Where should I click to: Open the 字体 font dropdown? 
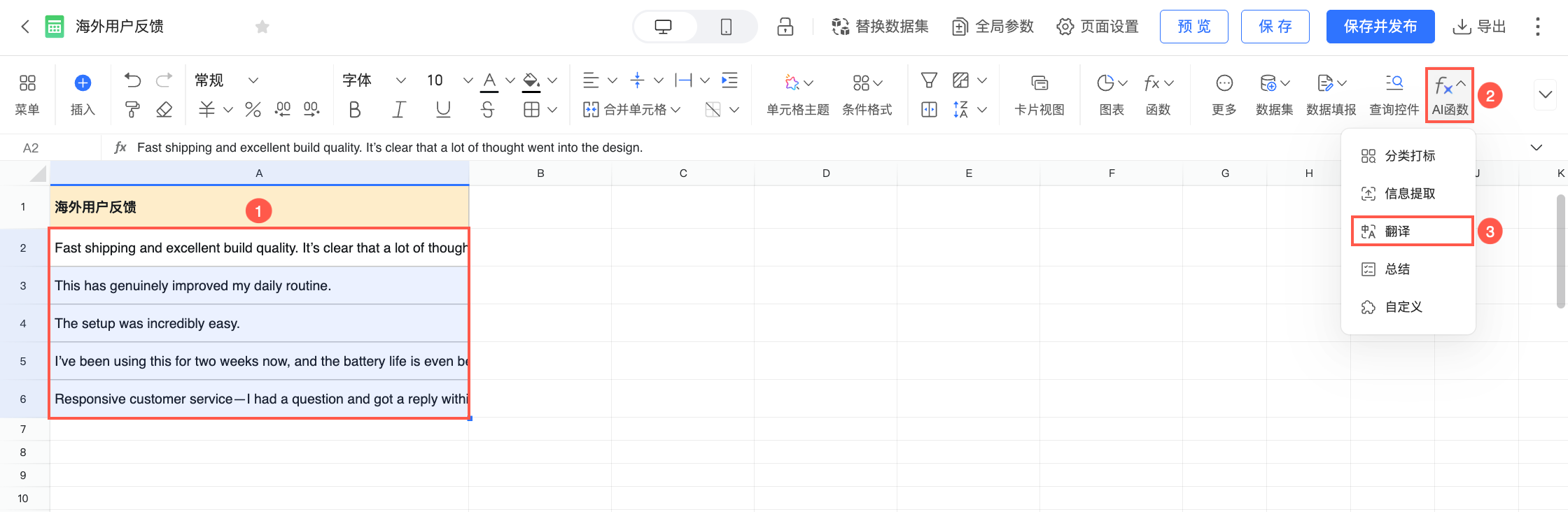374,80
